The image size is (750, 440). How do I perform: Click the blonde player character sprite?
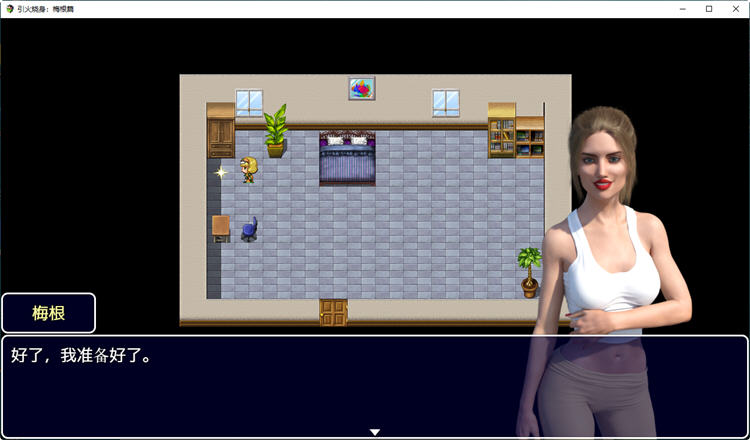tap(248, 169)
